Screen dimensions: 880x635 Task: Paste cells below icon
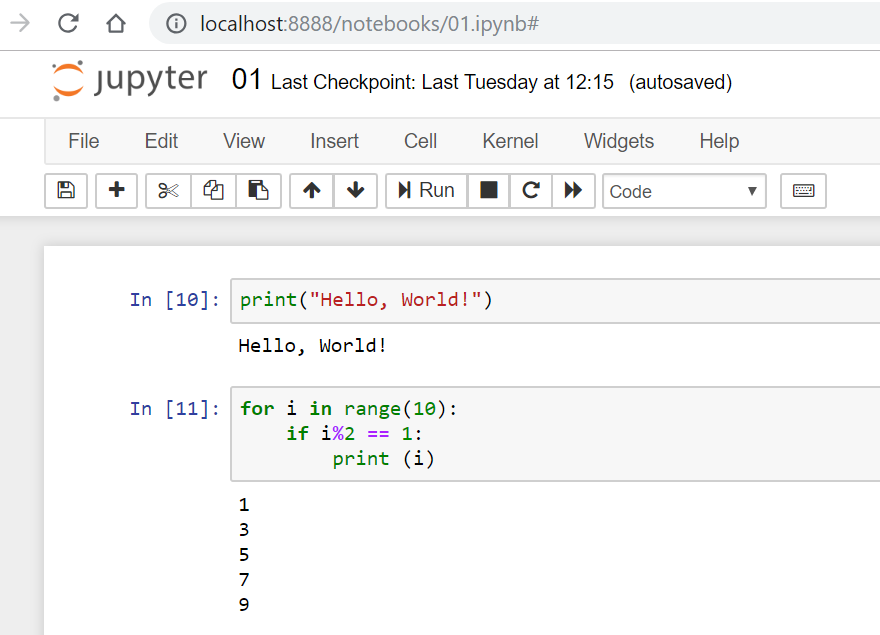(x=258, y=191)
